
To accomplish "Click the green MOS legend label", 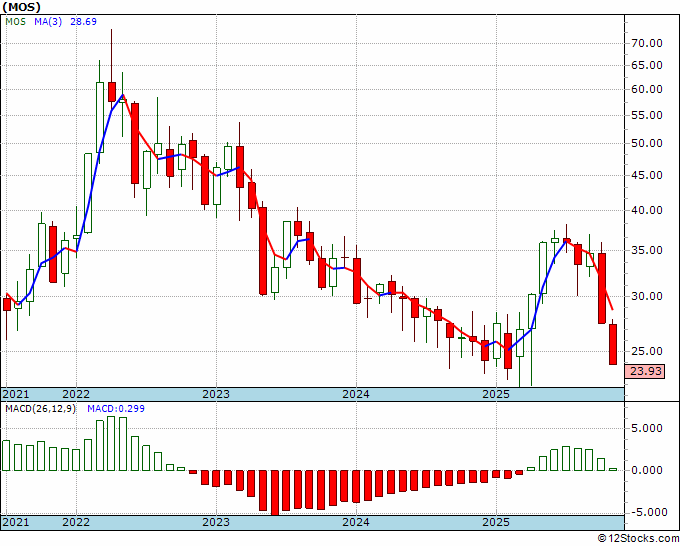I will click(x=16, y=22).
